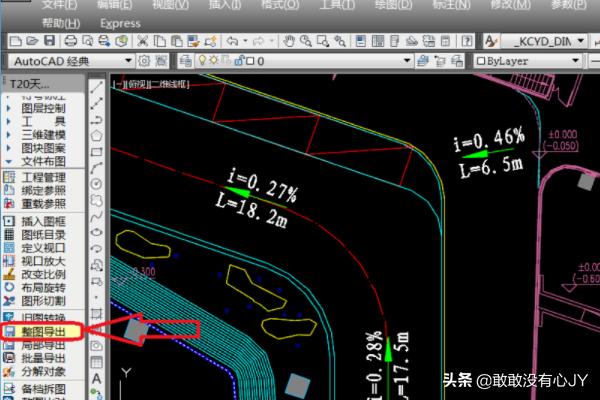Click the Copy icon in toolbar
Viewport: 600px width, 400px height.
click(x=160, y=41)
